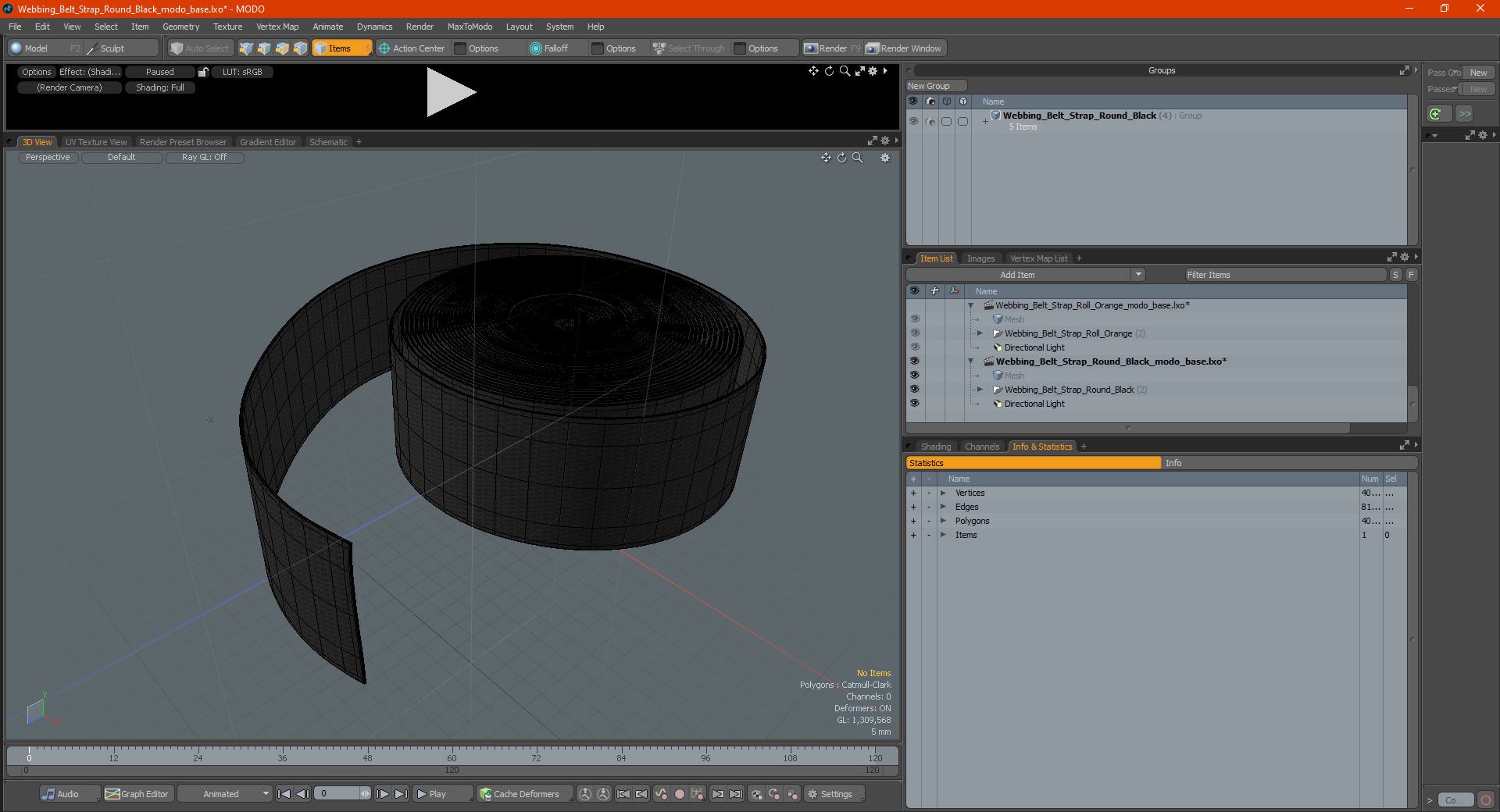
Task: Click New Group button
Action: click(x=937, y=86)
